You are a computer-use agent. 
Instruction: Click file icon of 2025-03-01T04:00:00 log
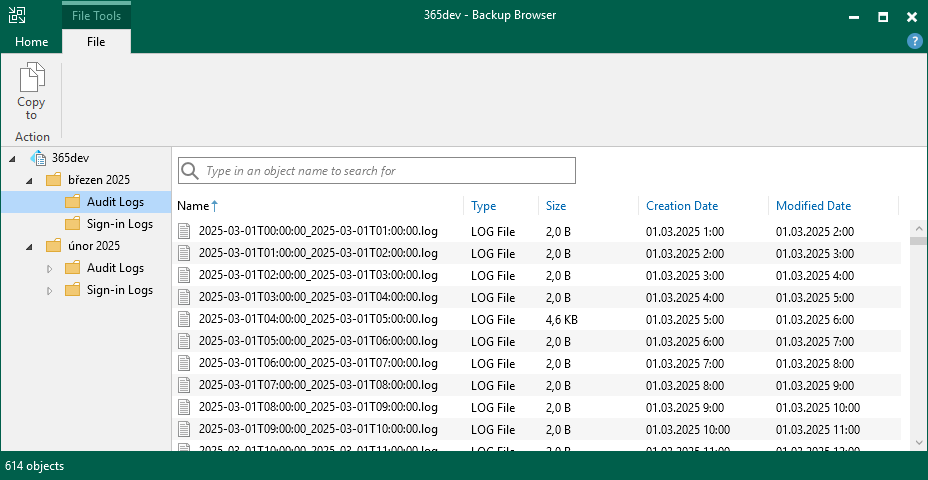tap(185, 320)
